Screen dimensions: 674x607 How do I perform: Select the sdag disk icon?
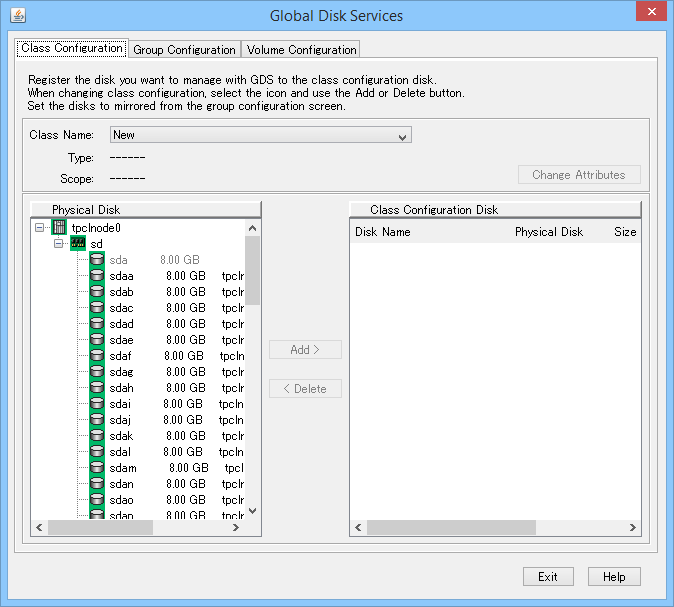click(x=97, y=371)
